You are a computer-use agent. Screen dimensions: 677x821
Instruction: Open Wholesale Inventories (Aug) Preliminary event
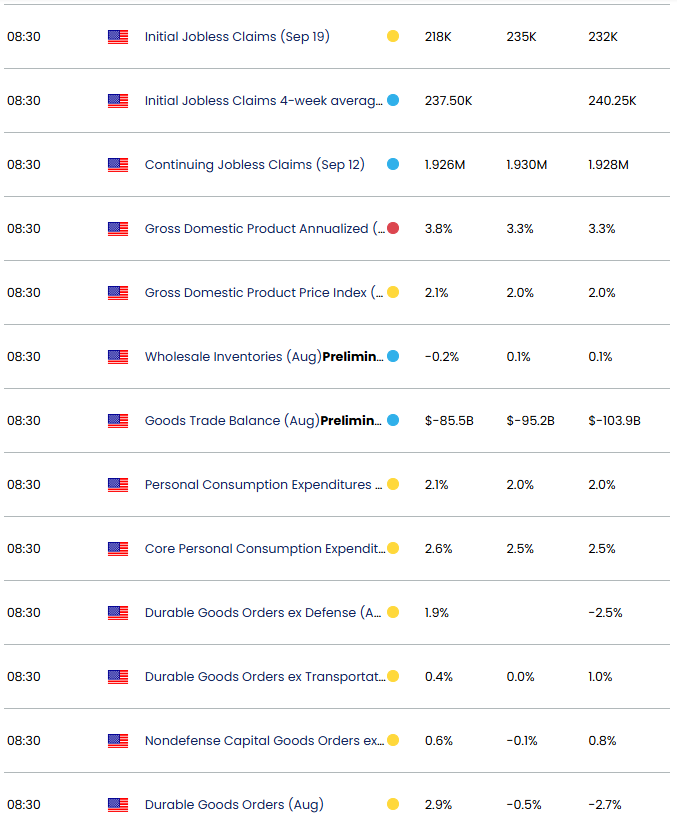point(263,357)
